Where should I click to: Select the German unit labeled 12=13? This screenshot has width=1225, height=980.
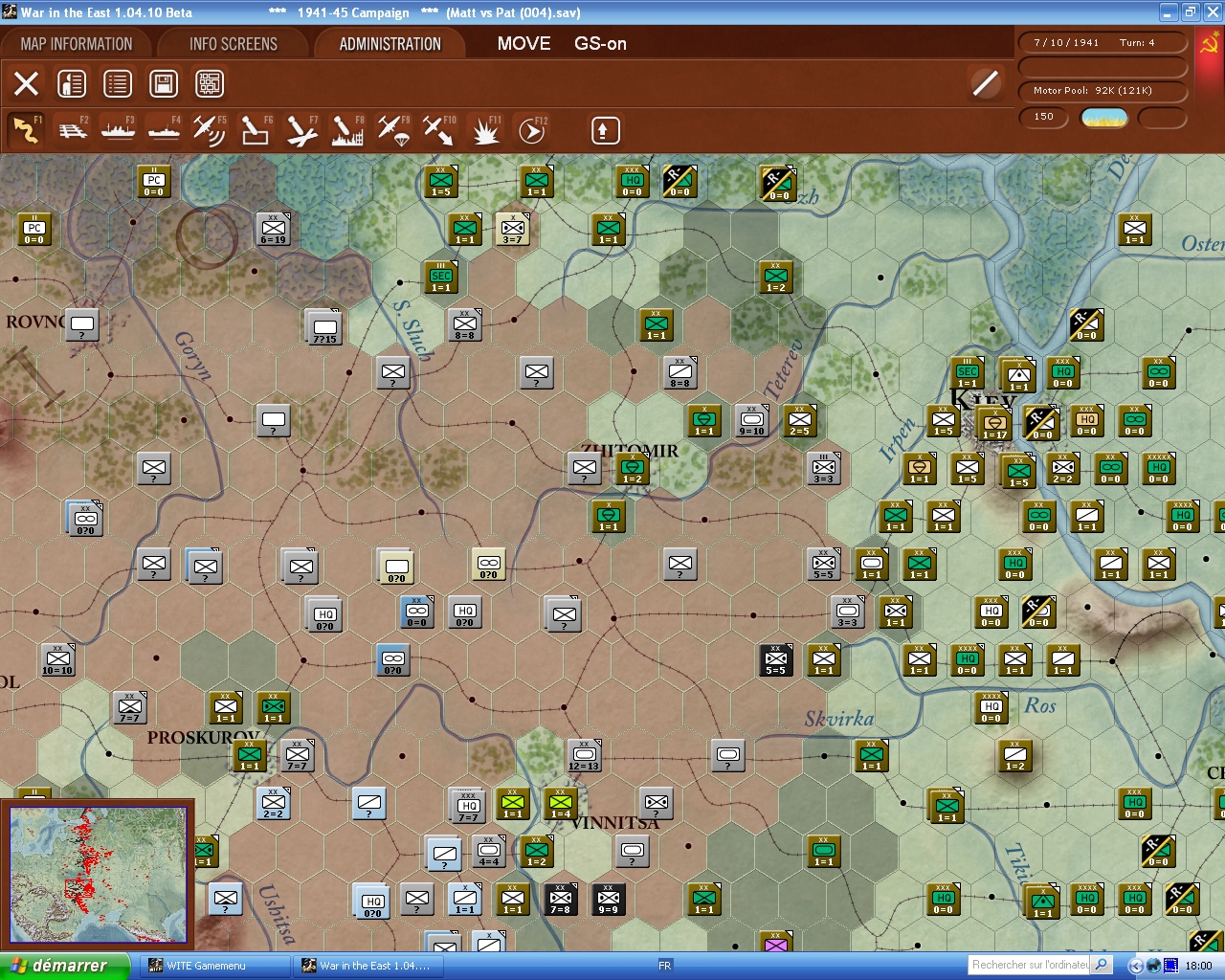[x=585, y=755]
